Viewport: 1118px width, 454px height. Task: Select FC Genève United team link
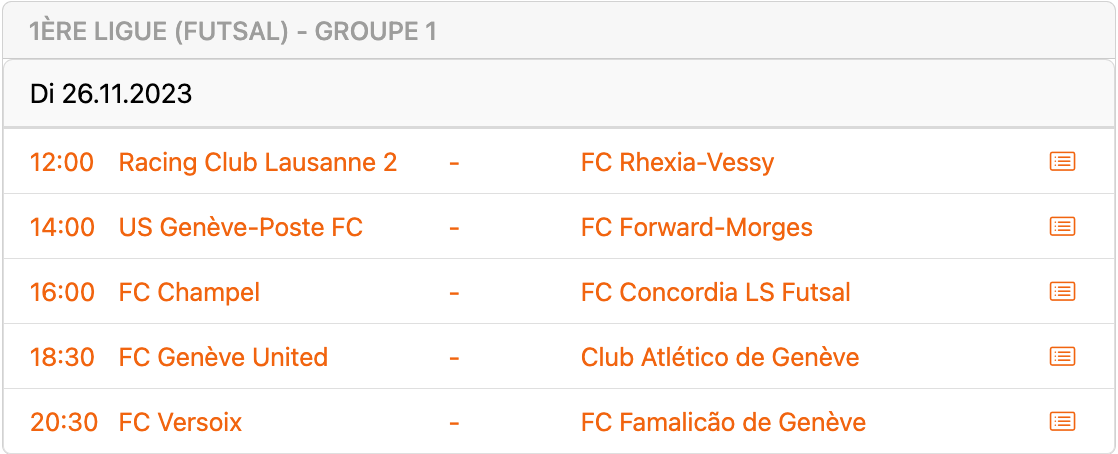pyautogui.click(x=223, y=357)
